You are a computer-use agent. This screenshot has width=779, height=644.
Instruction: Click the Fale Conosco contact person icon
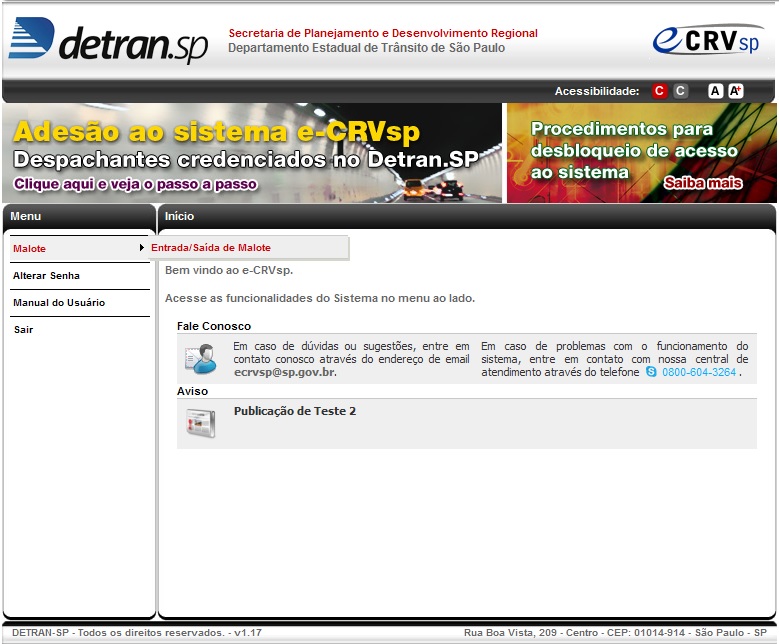tap(201, 359)
